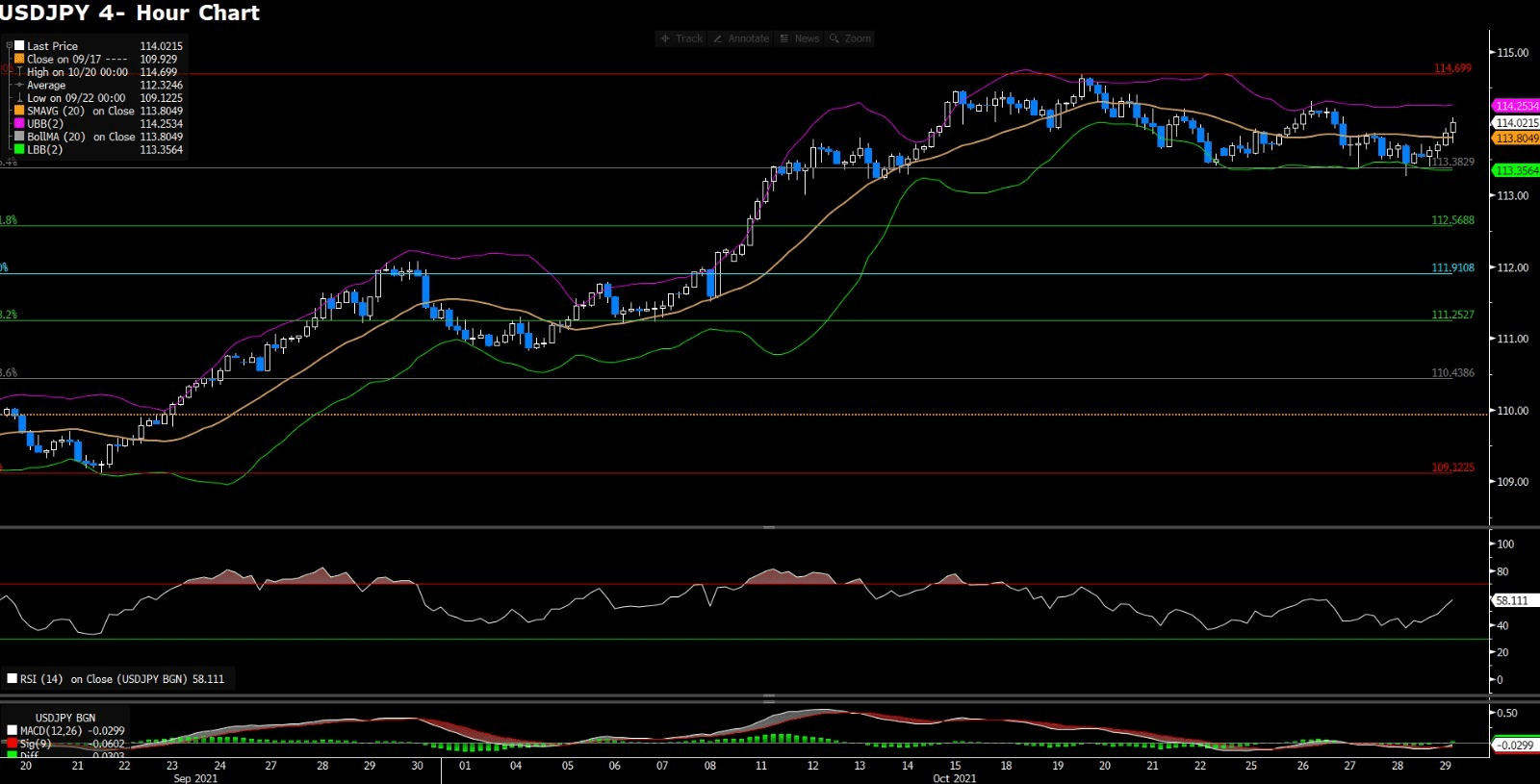
Task: Click the High on 10/20 marker icon
Action: tap(19, 71)
